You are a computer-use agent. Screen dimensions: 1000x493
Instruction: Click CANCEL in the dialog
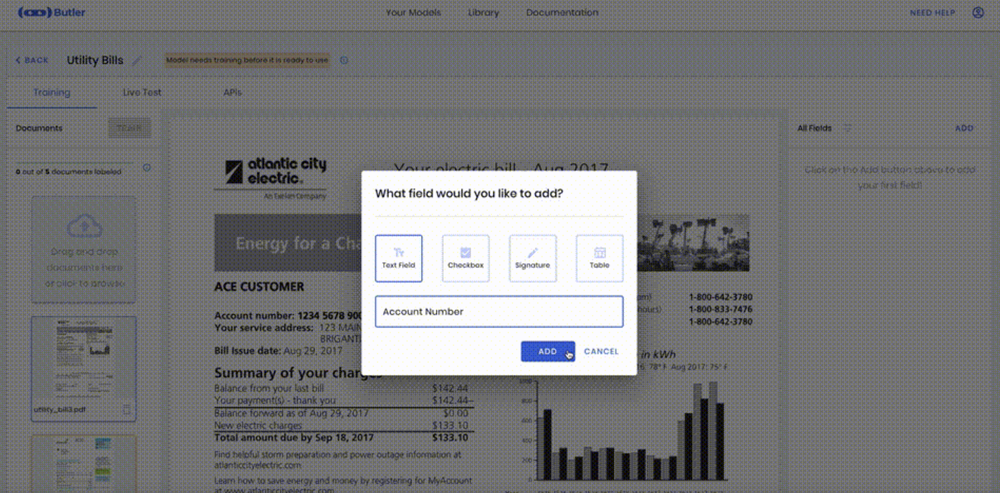601,351
